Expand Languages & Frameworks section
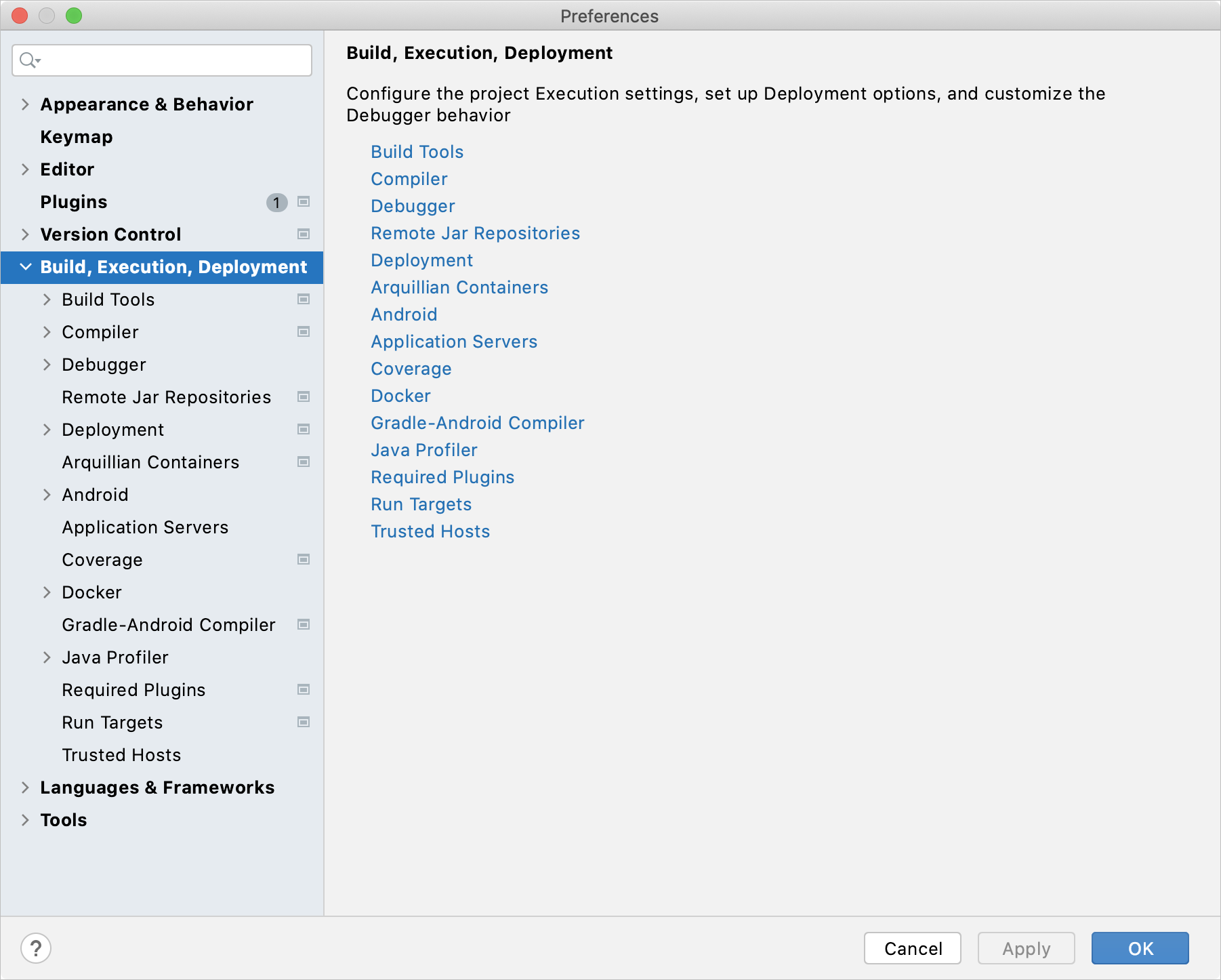 (25, 788)
